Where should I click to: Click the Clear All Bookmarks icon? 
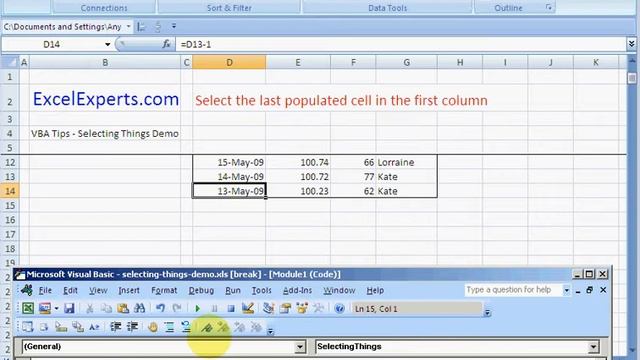click(256, 327)
